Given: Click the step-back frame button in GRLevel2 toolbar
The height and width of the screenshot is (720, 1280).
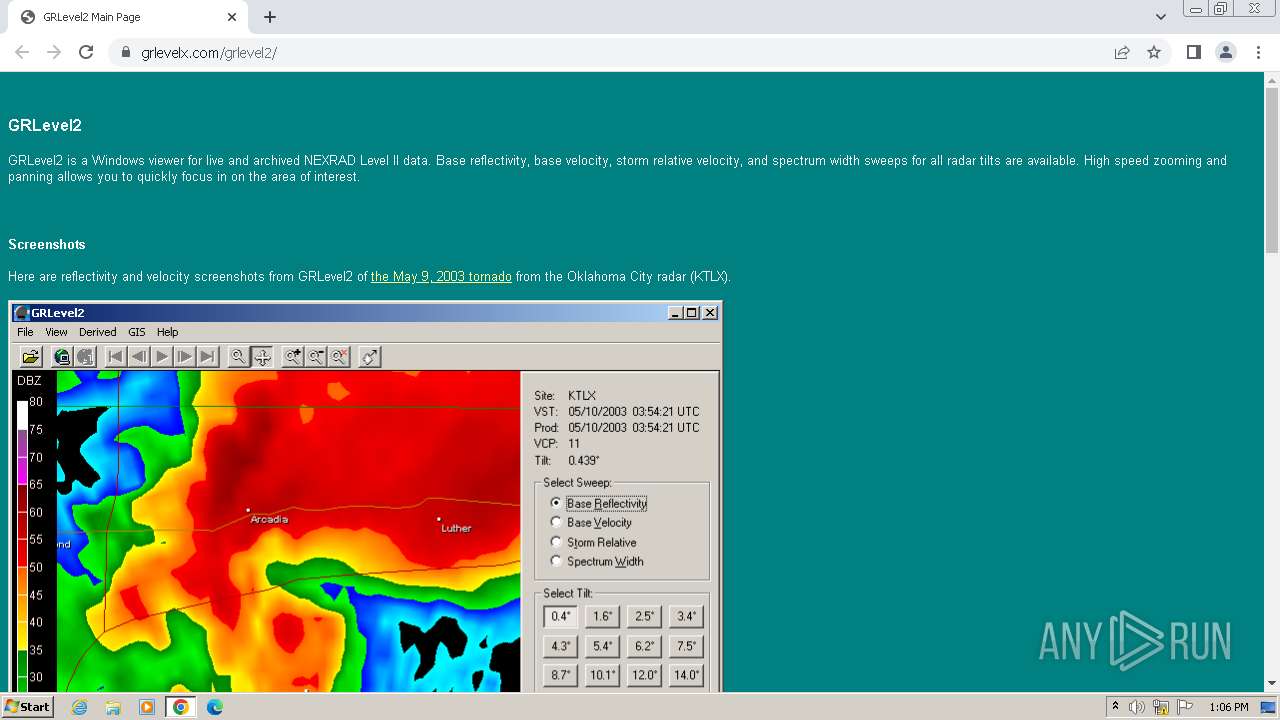Looking at the screenshot, I should tap(139, 357).
